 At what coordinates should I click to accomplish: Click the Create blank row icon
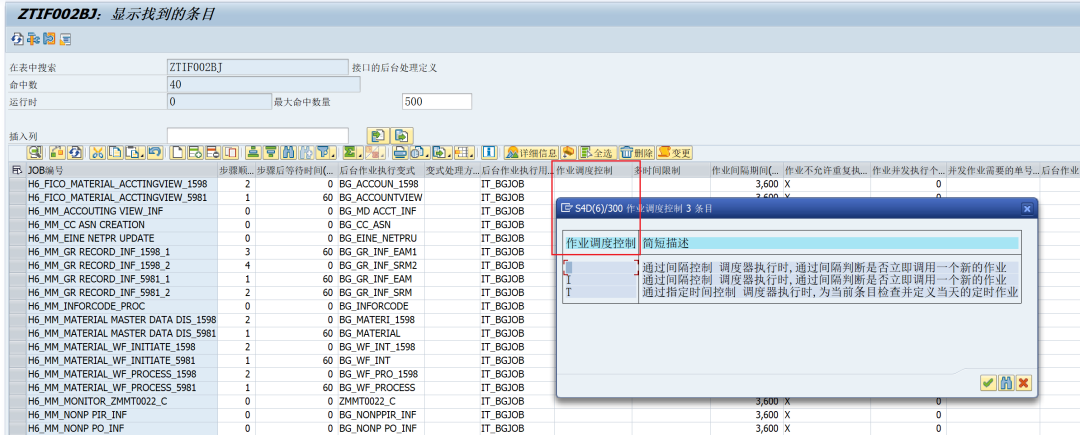(177, 152)
